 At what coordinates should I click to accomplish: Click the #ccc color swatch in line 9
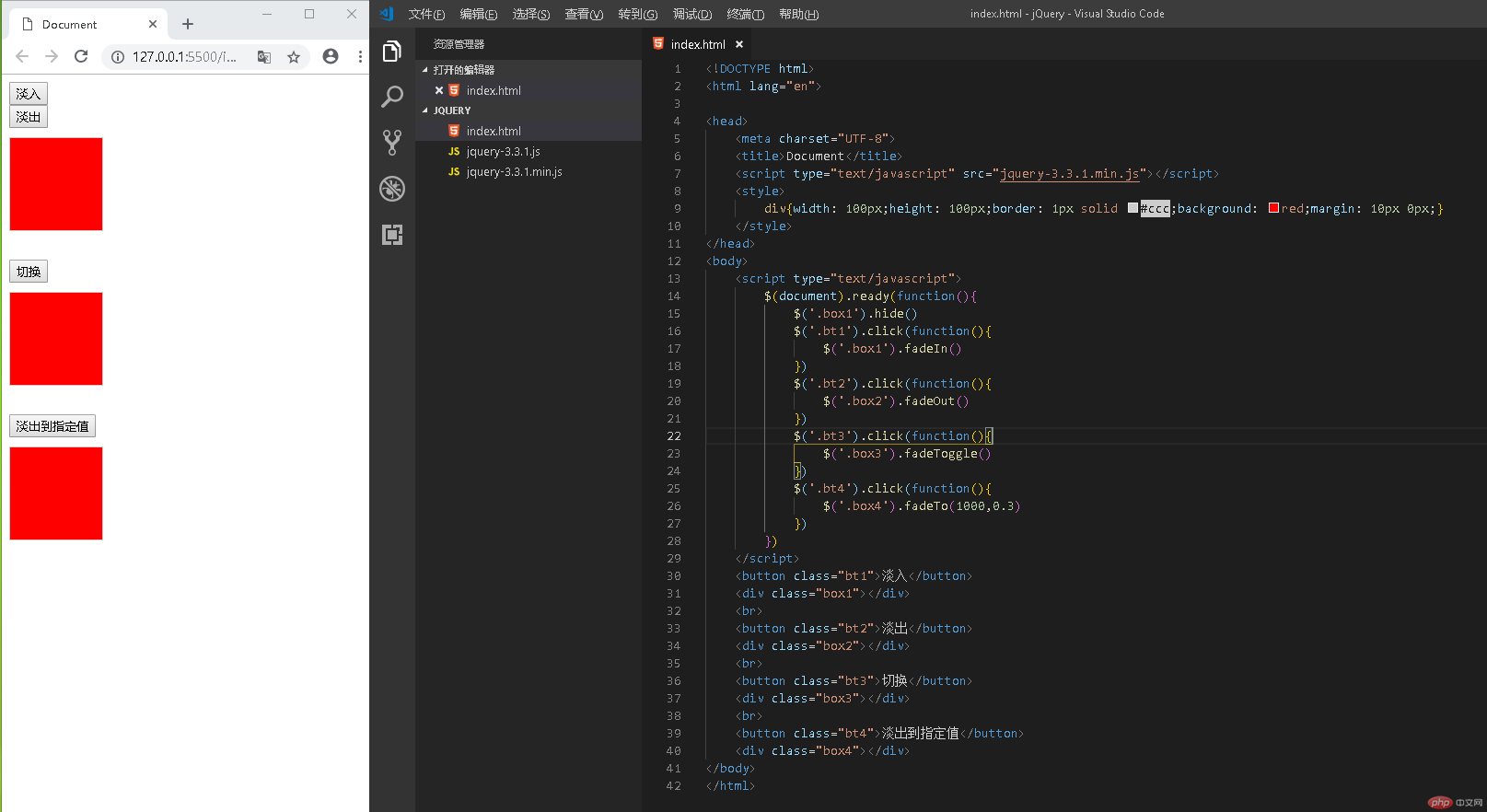tap(1133, 208)
